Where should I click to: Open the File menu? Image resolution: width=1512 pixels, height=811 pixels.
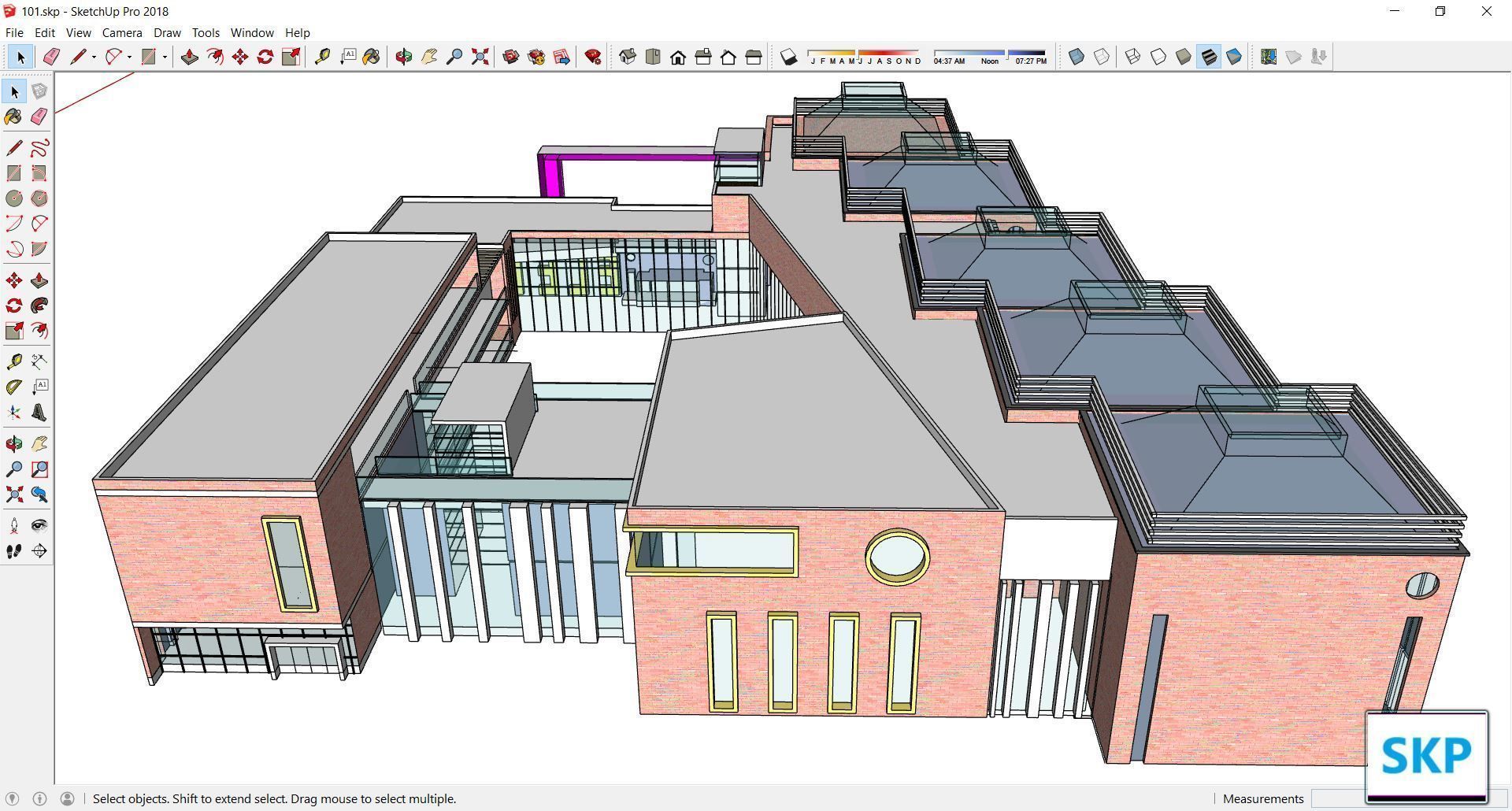coord(14,33)
